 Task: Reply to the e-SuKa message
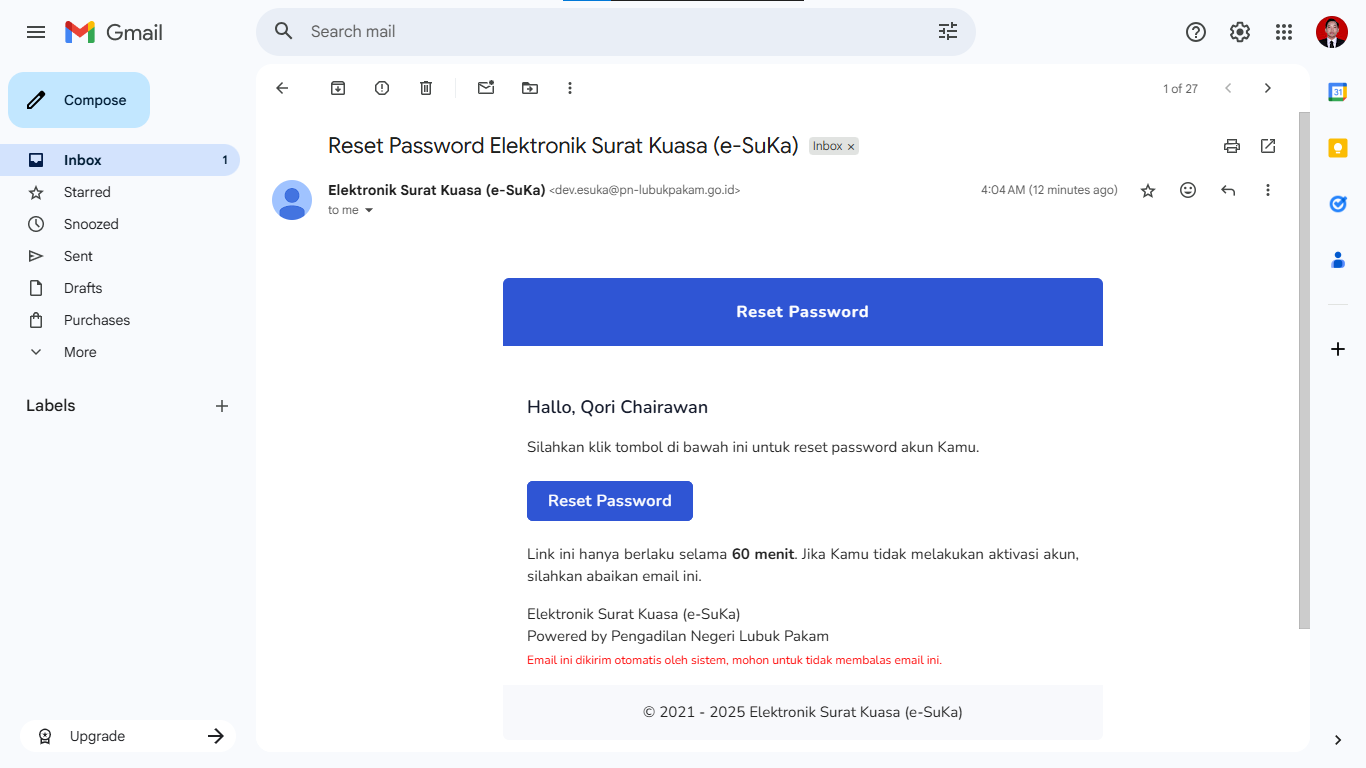(x=1228, y=190)
